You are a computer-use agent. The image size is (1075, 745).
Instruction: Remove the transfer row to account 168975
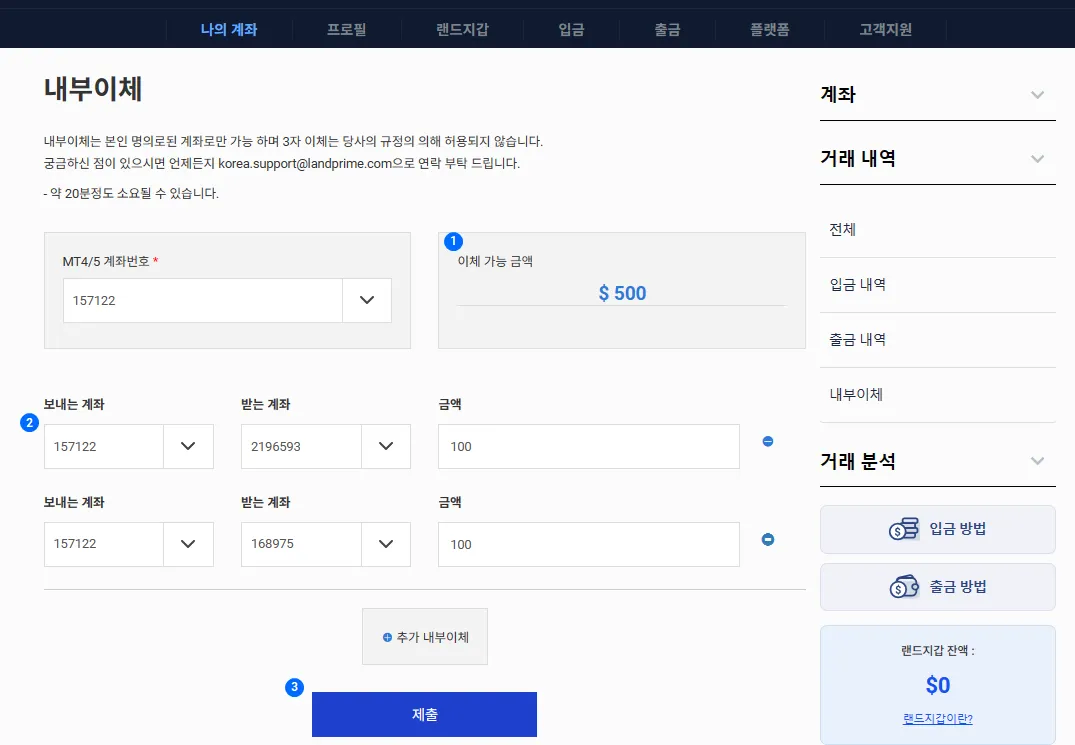(x=768, y=539)
